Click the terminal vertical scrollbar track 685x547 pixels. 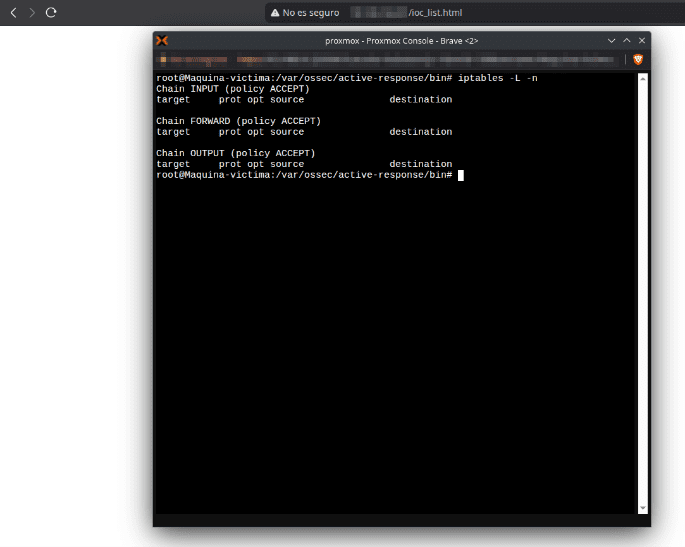pyautogui.click(x=642, y=300)
